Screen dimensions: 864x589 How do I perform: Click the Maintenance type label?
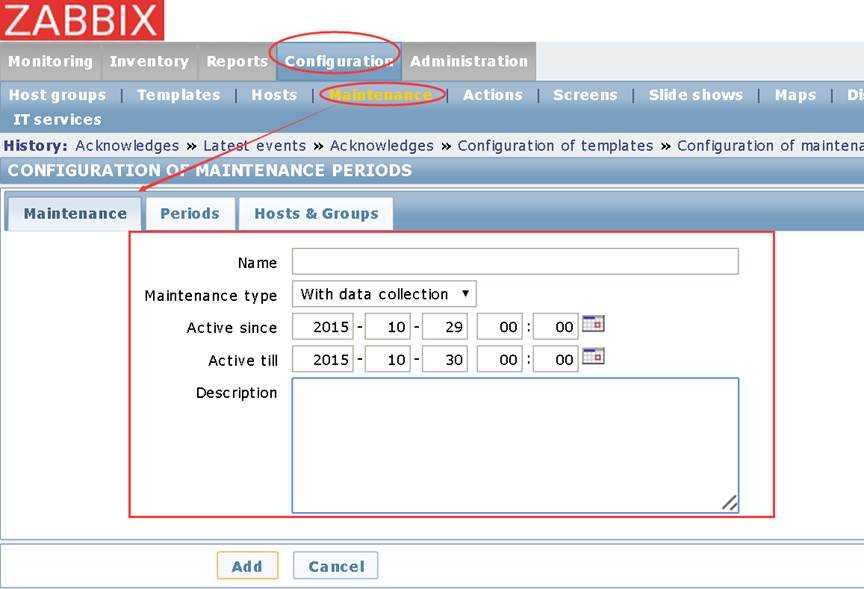[x=211, y=296]
